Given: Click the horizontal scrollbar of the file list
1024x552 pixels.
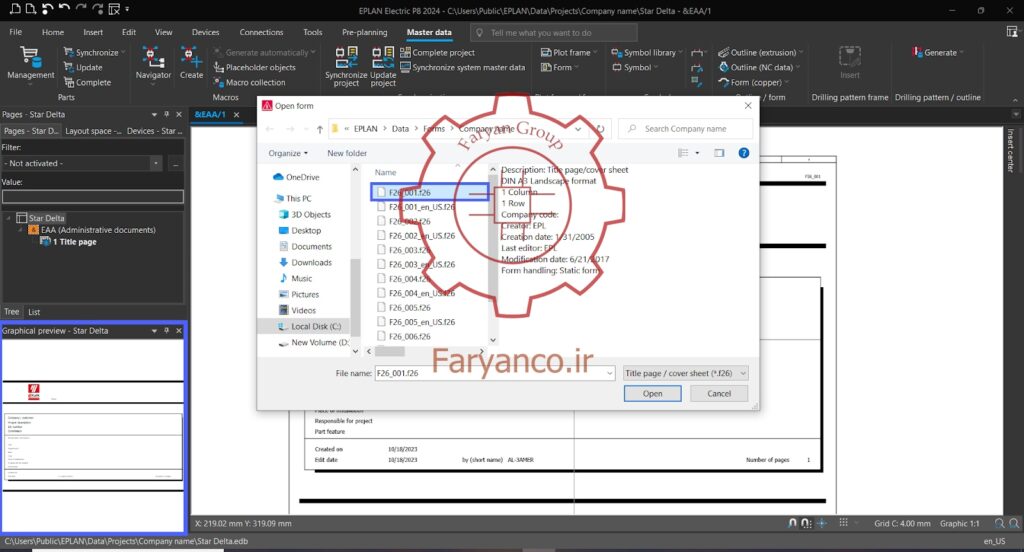Looking at the screenshot, I should pyautogui.click(x=389, y=351).
